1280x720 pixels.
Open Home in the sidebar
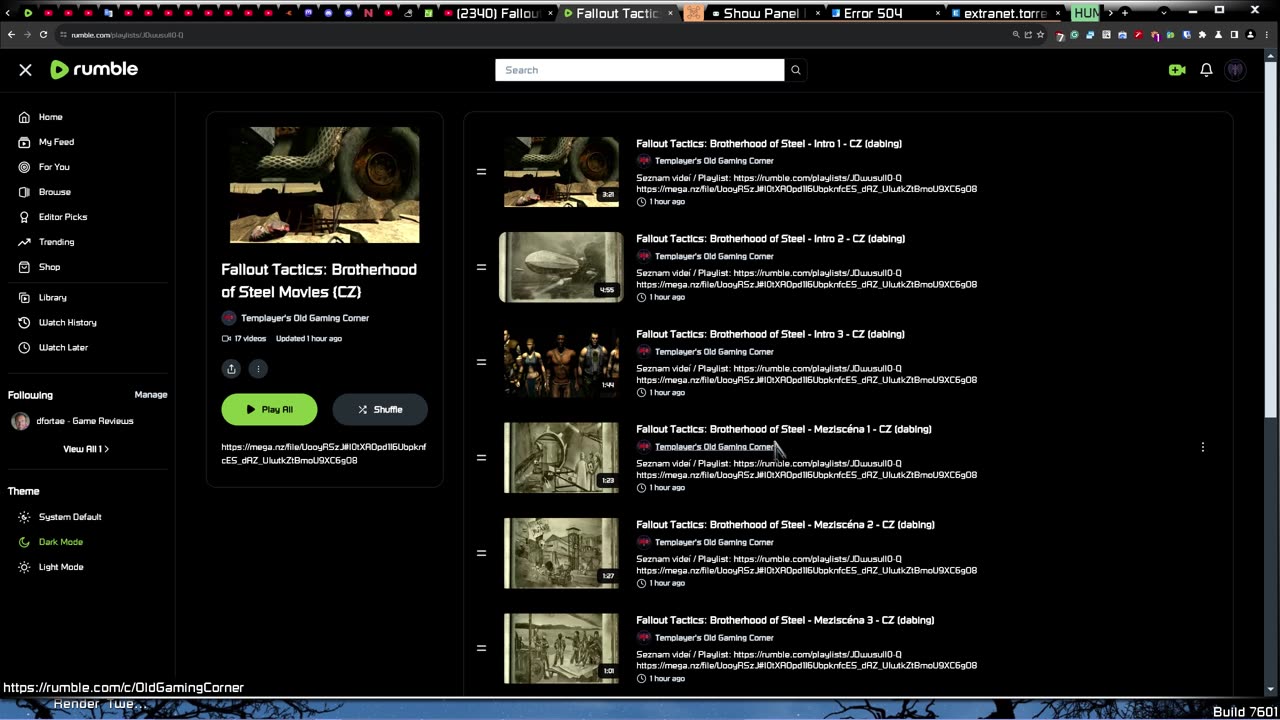pos(51,117)
